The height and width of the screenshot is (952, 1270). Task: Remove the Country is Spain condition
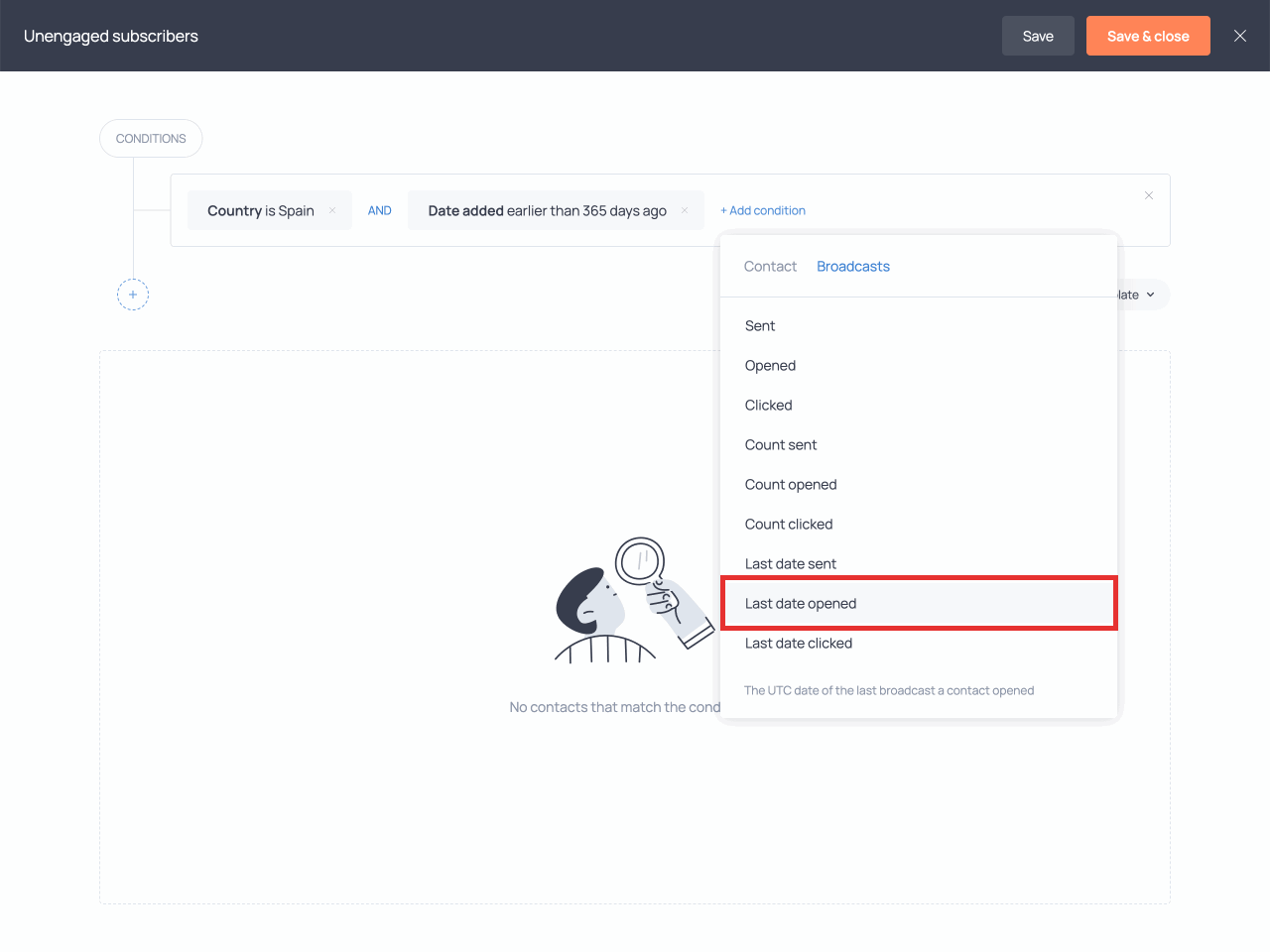332,210
